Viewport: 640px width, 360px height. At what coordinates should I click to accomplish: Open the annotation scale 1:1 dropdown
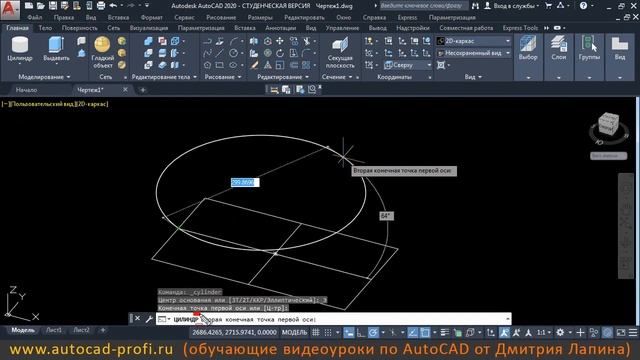[x=544, y=333]
